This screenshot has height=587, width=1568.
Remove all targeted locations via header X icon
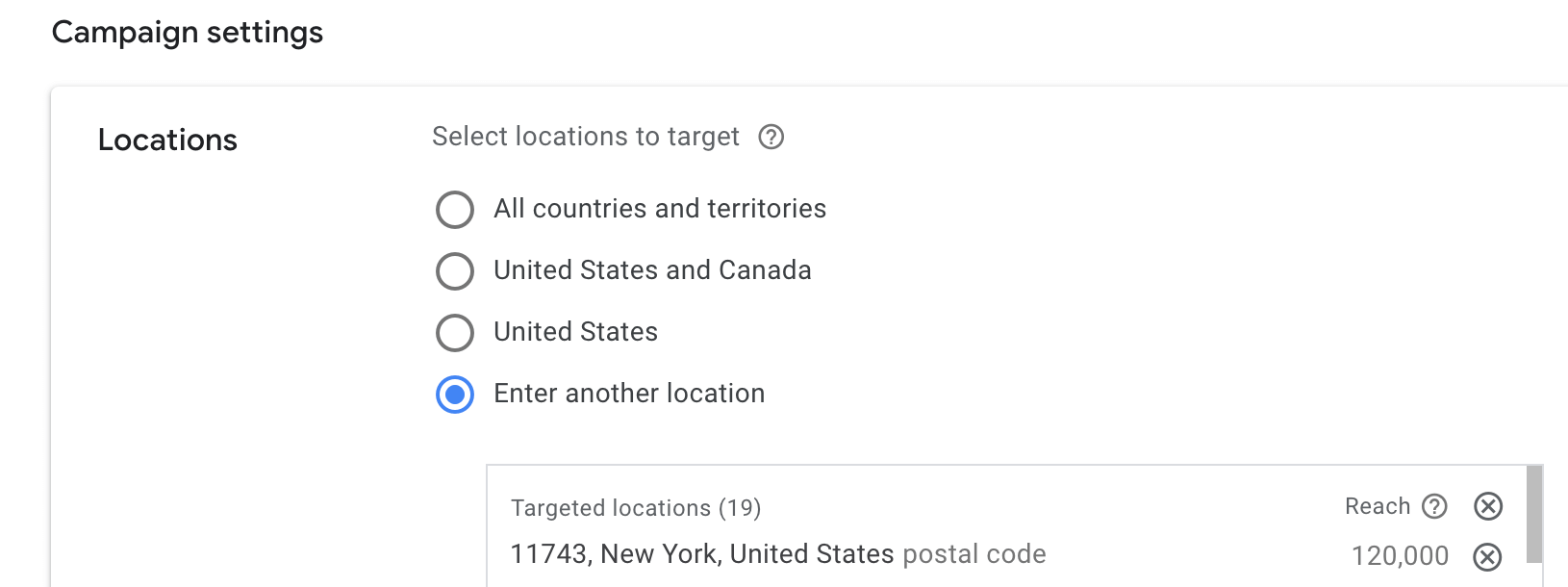tap(1488, 506)
